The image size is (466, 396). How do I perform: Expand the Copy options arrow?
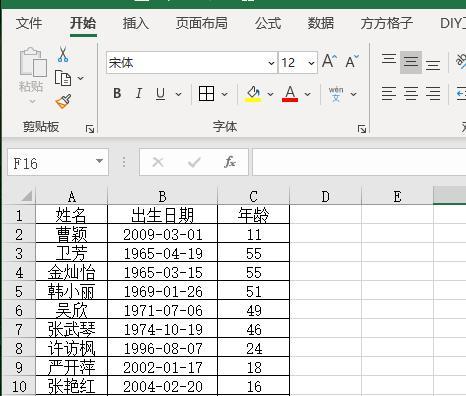click(80, 78)
